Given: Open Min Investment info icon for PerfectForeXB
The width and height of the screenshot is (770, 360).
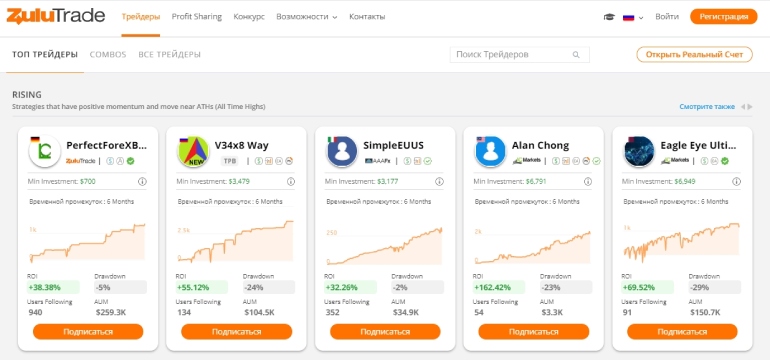Looking at the screenshot, I should tap(142, 182).
